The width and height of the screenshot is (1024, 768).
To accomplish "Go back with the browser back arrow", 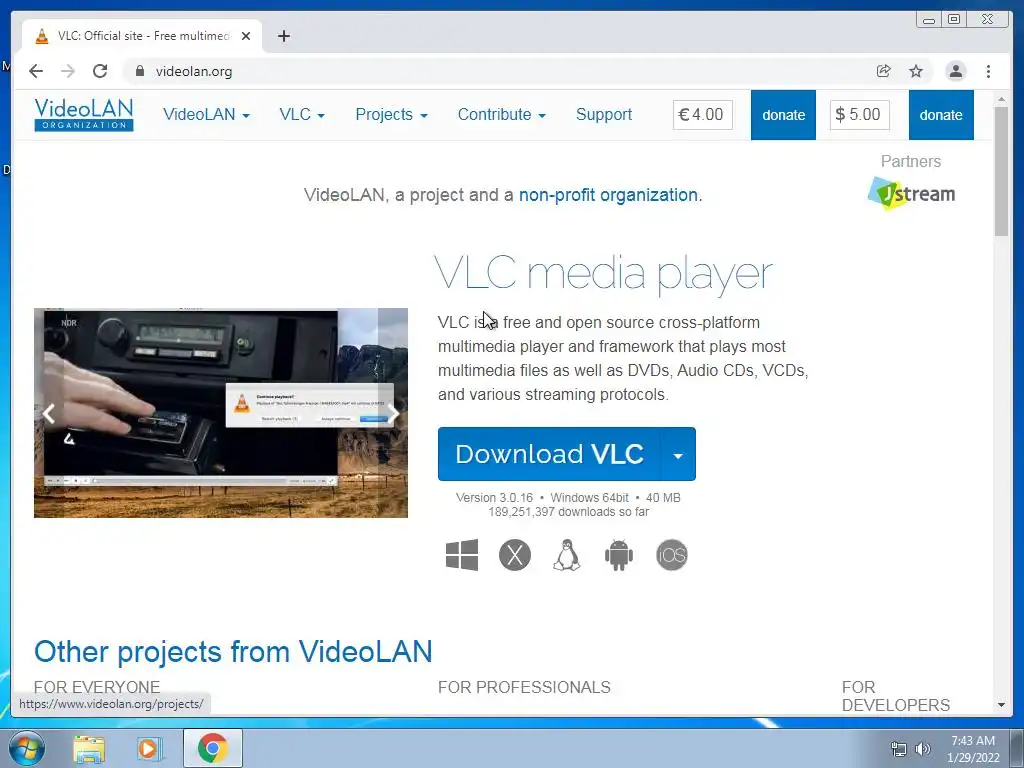I will point(36,71).
